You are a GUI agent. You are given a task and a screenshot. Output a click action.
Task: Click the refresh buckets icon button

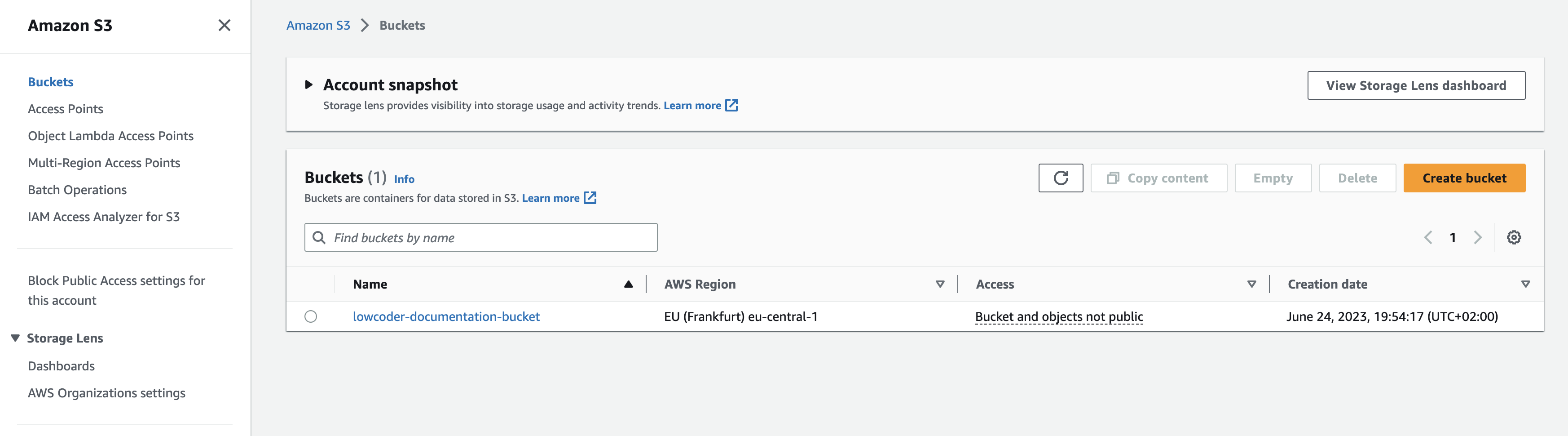[1060, 178]
